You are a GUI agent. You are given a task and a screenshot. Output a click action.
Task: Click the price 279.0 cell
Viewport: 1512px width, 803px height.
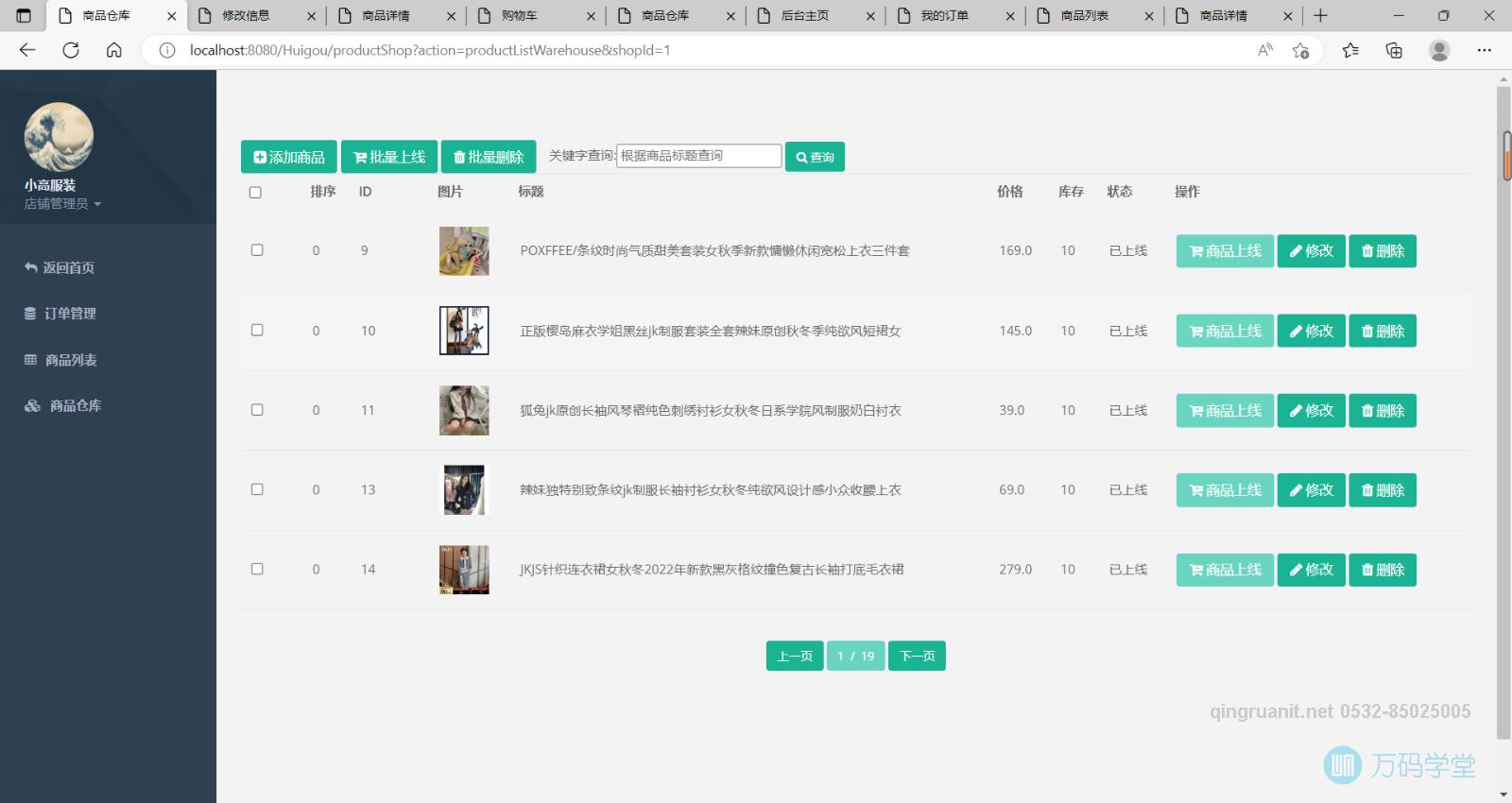pos(1015,570)
